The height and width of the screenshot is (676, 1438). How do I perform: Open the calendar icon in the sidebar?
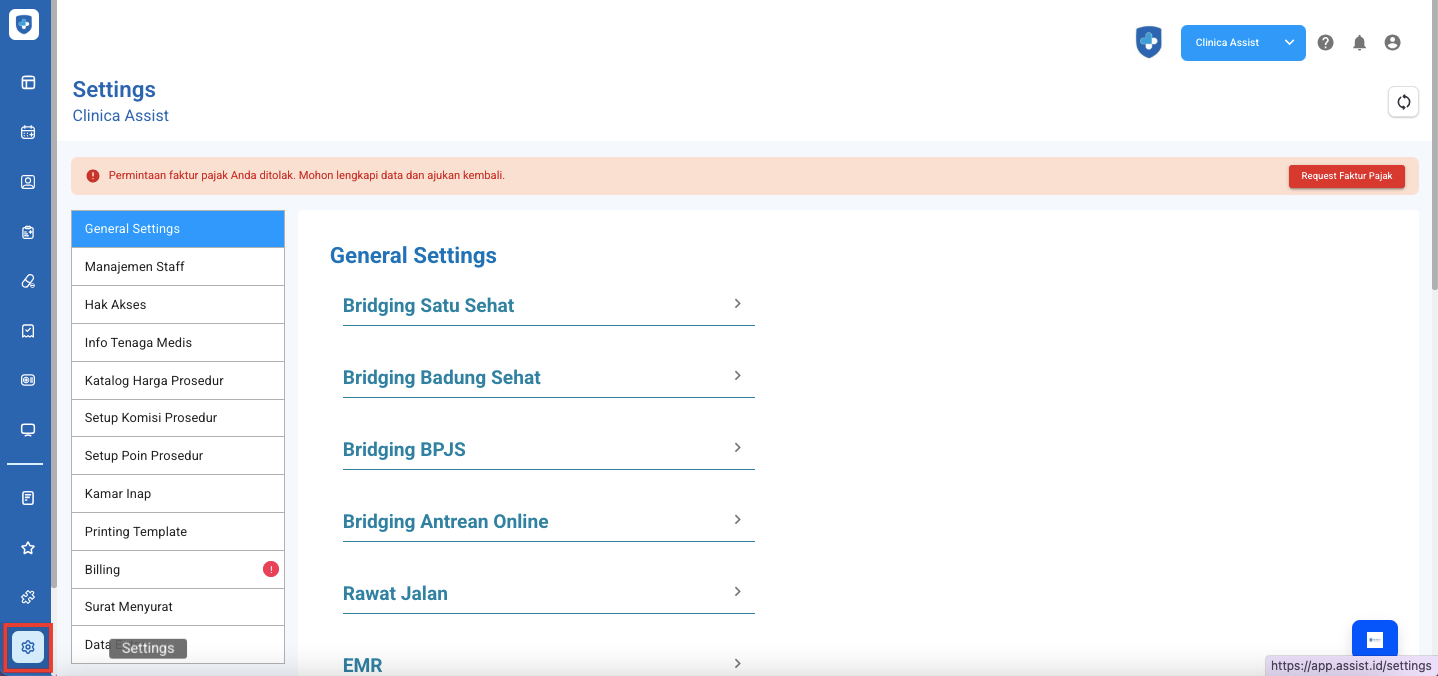(28, 132)
